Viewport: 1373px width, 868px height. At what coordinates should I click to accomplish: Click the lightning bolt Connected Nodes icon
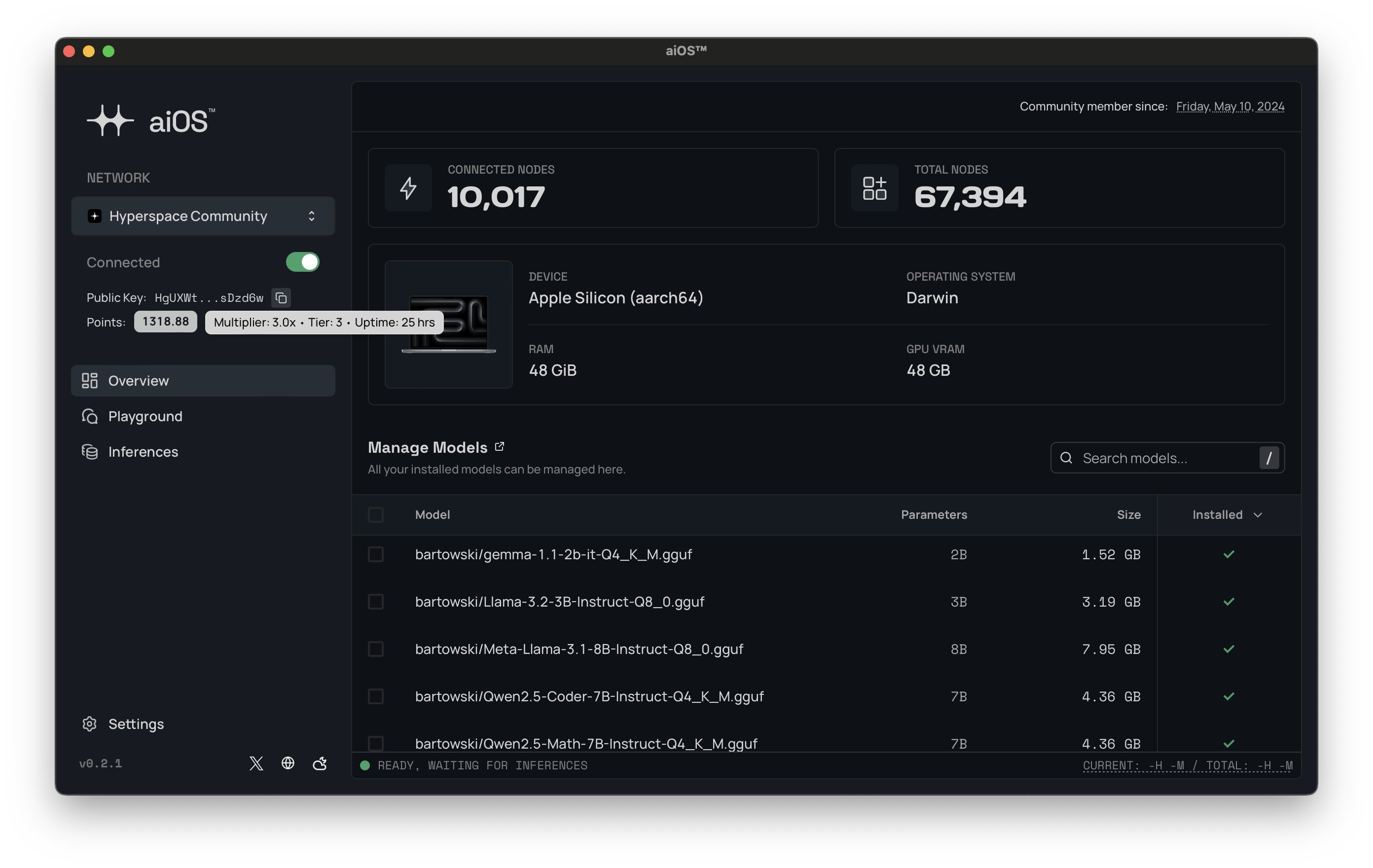[x=408, y=188]
